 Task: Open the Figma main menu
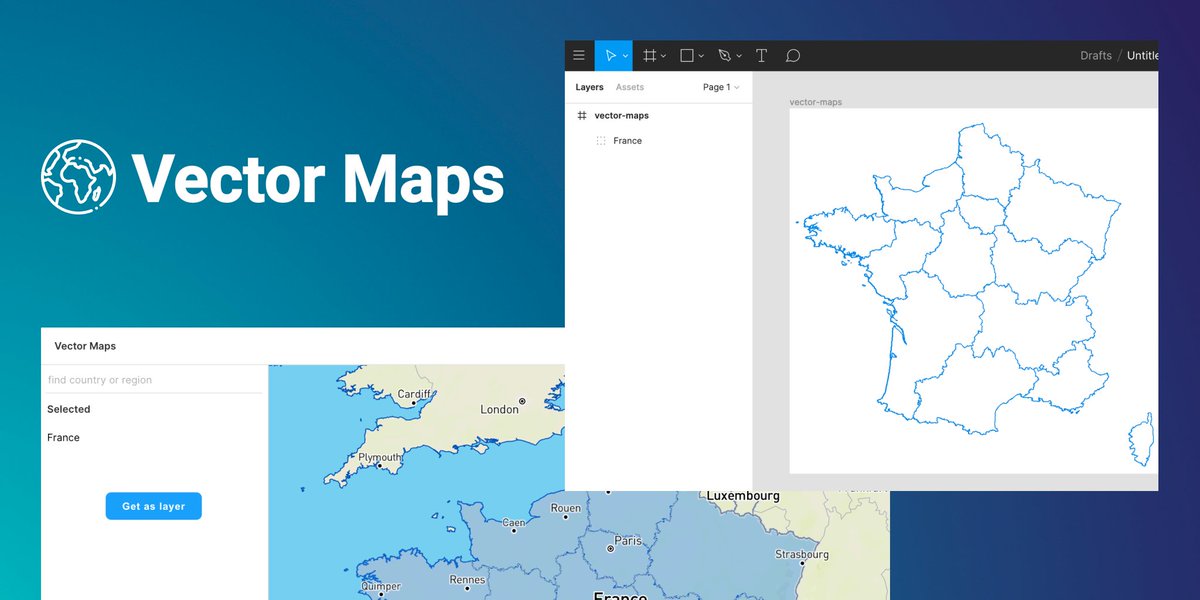point(579,55)
